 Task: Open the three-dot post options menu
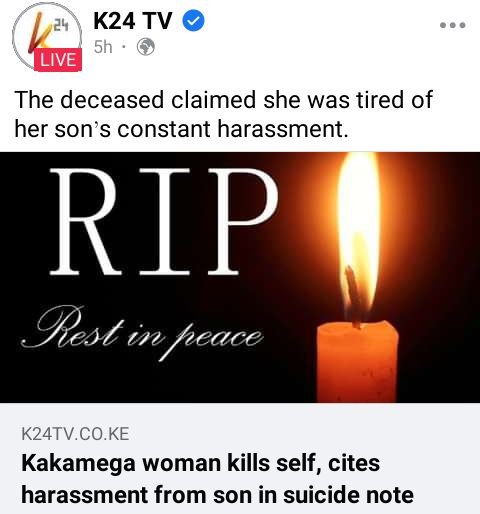coord(452,25)
